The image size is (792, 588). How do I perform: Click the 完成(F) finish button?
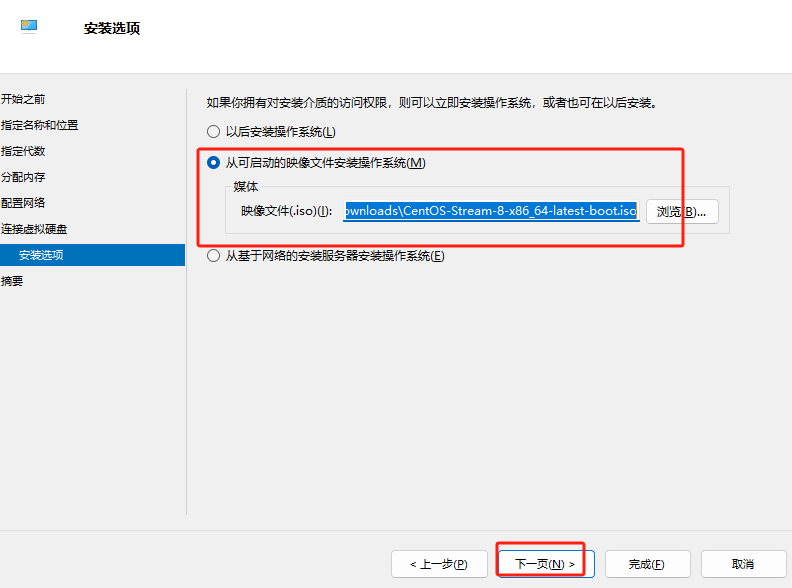pyautogui.click(x=646, y=564)
